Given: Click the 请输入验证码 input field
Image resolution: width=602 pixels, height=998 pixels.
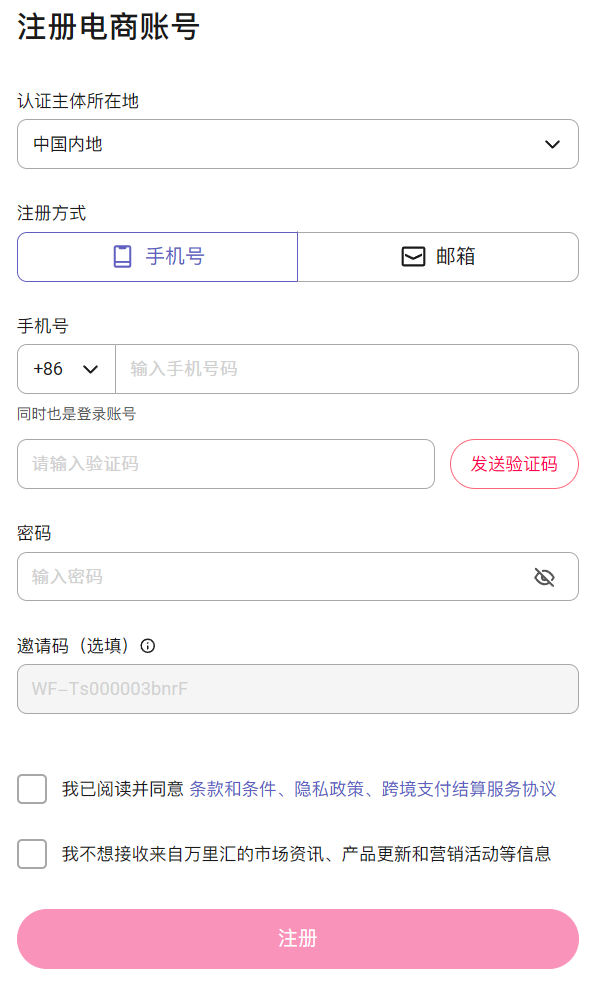Looking at the screenshot, I should tap(225, 464).
